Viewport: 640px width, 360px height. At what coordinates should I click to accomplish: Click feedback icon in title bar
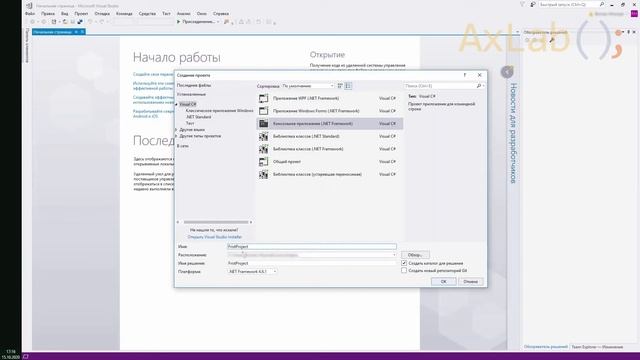pyautogui.click(x=533, y=4)
